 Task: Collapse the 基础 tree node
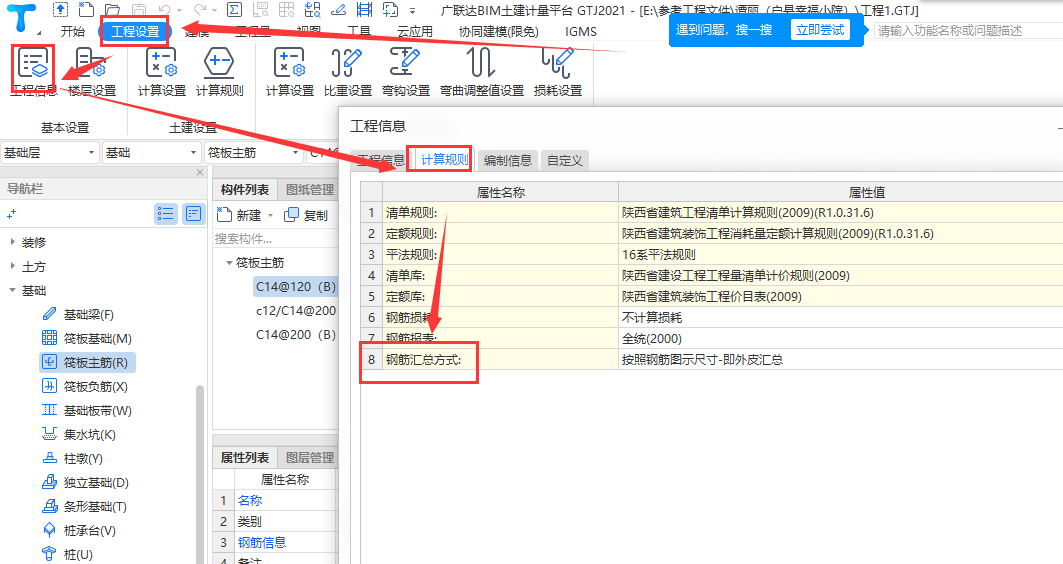[12, 289]
